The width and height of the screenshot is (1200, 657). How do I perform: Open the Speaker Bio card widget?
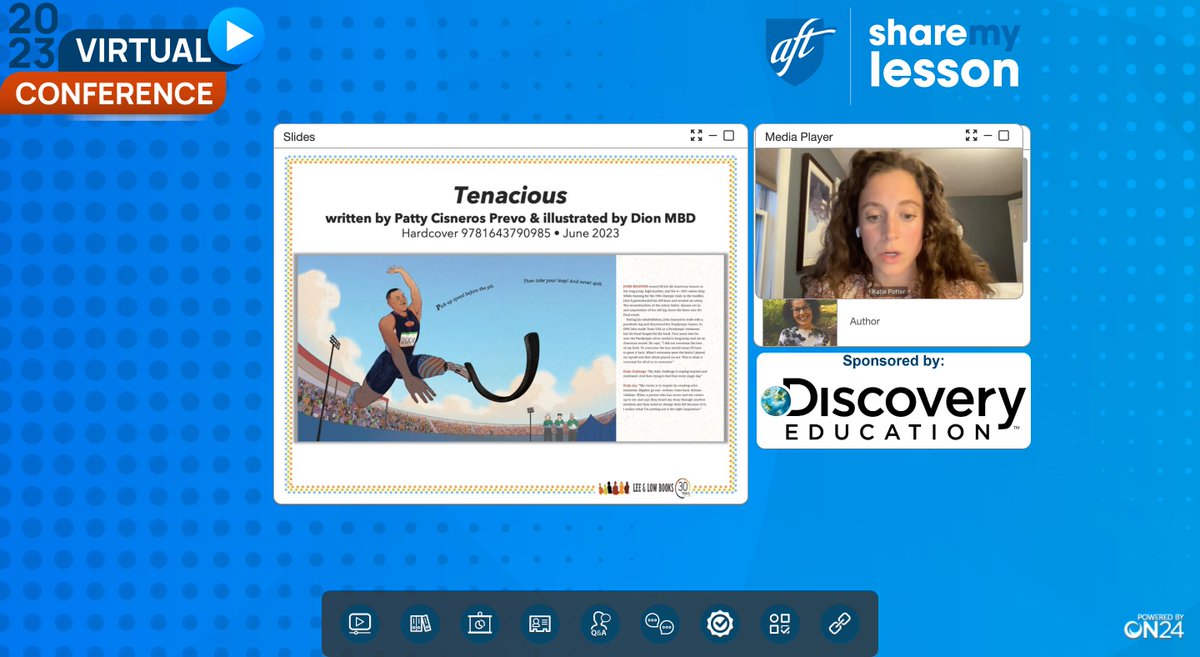540,624
